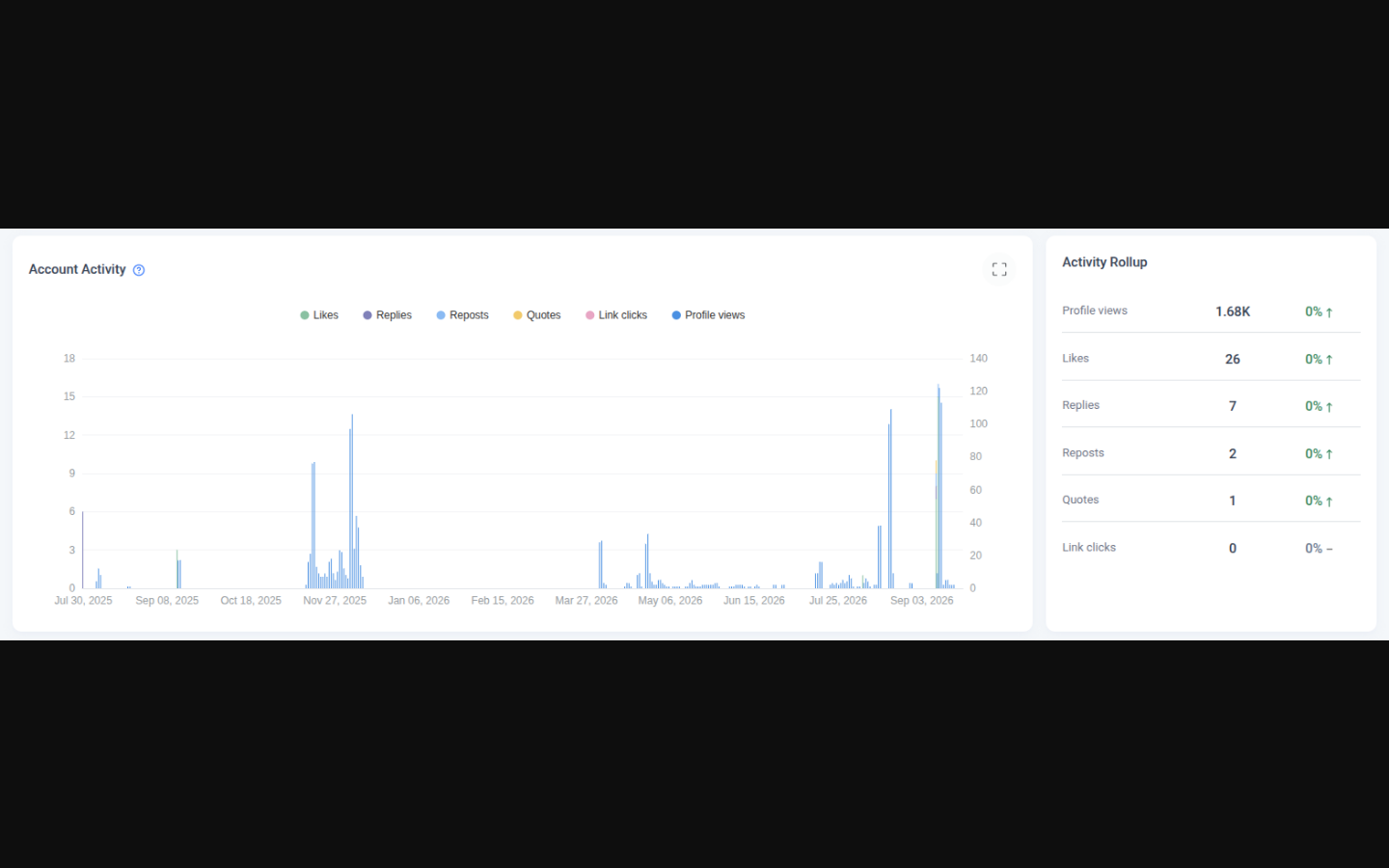1389x868 pixels.
Task: Click the 7 replies value
Action: click(1233, 406)
